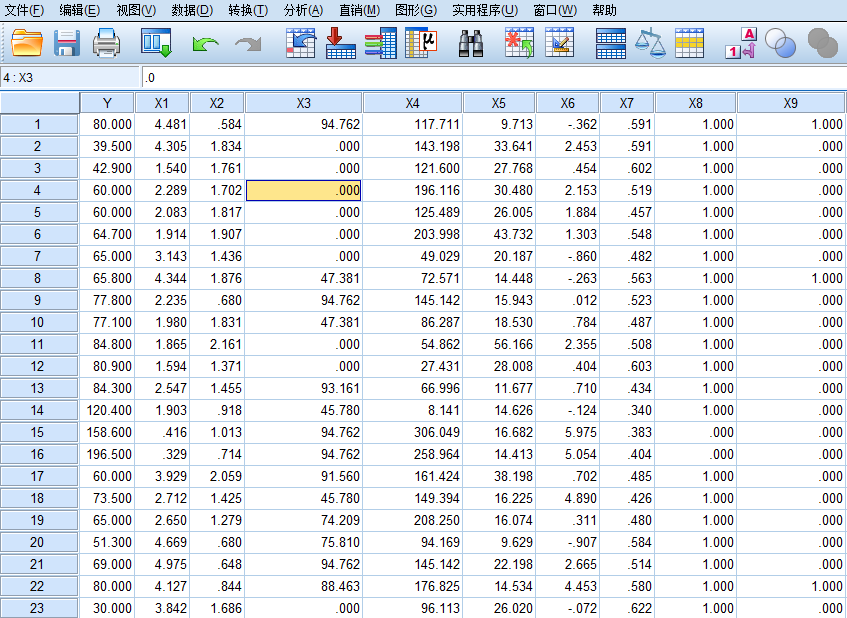Open the 窗口(W) menu
This screenshot has height=618, width=847.
pyautogui.click(x=555, y=10)
